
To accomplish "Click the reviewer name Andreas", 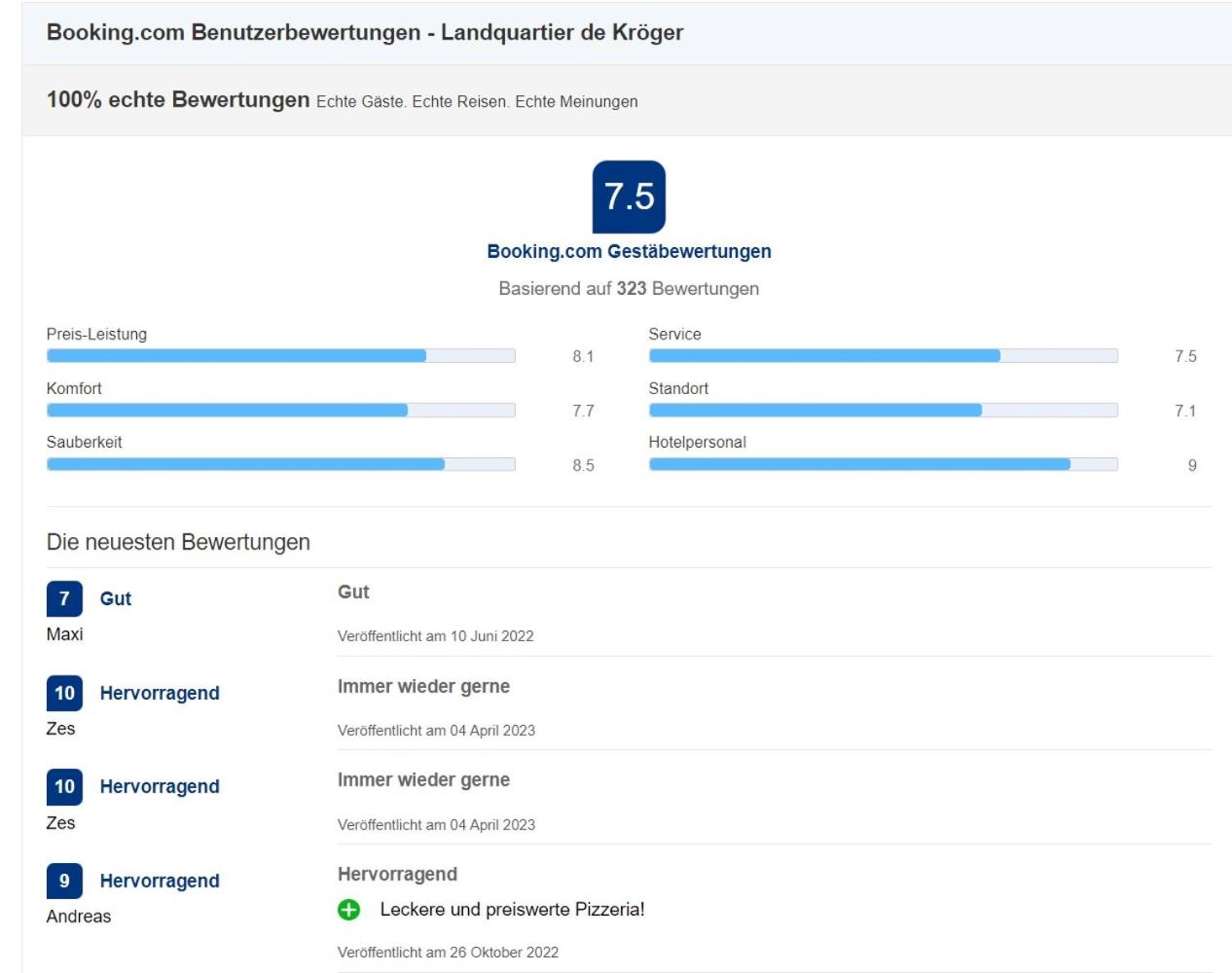I will (x=79, y=917).
